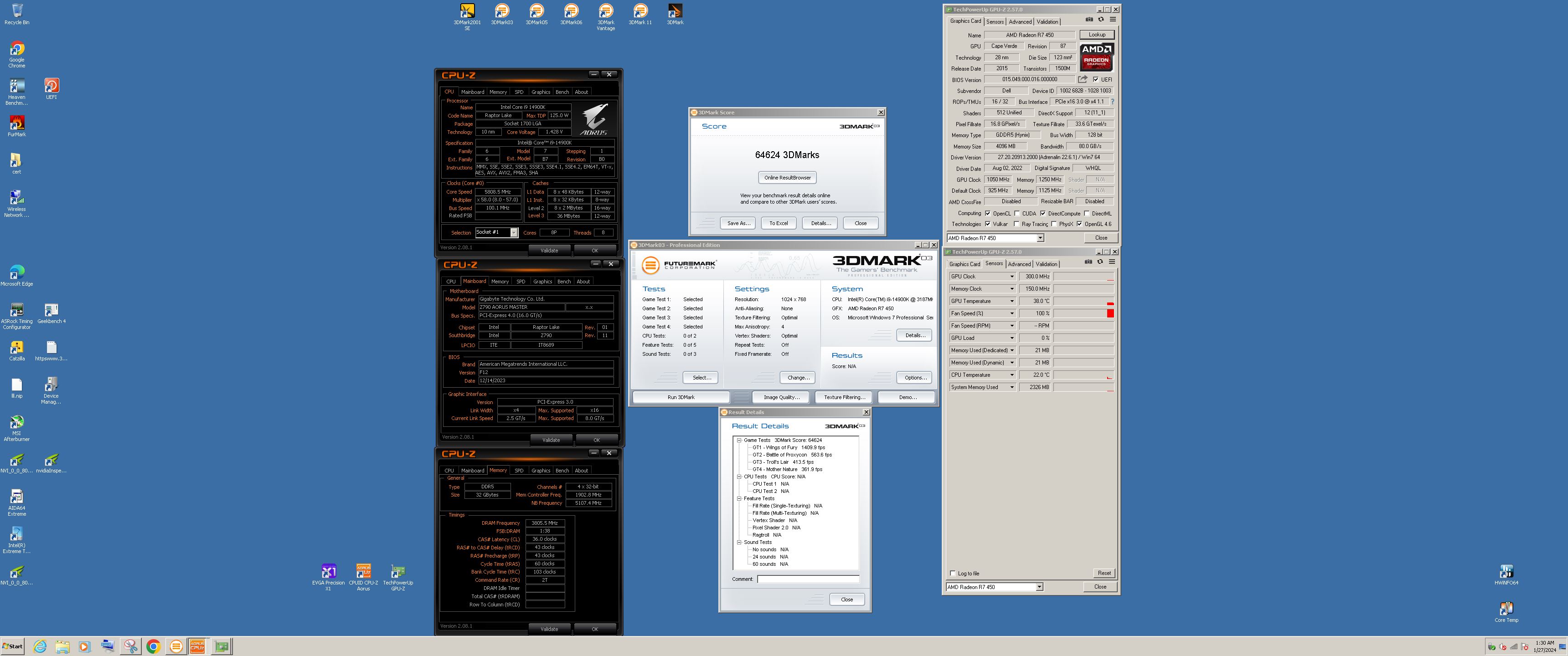Click the Online ResultBrowser button
This screenshot has width=1568, height=656.
click(788, 178)
